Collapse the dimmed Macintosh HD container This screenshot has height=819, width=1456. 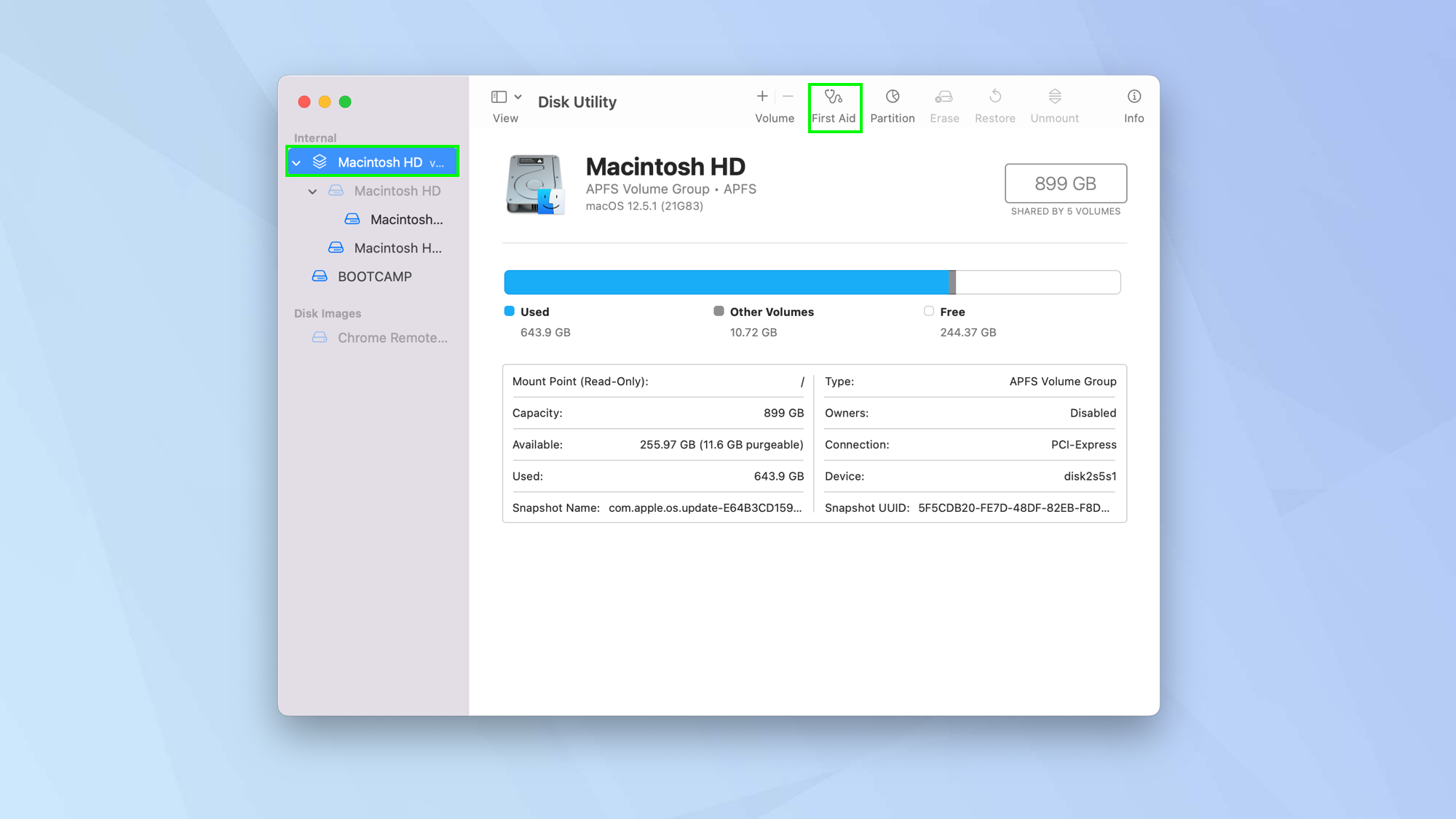coord(312,191)
